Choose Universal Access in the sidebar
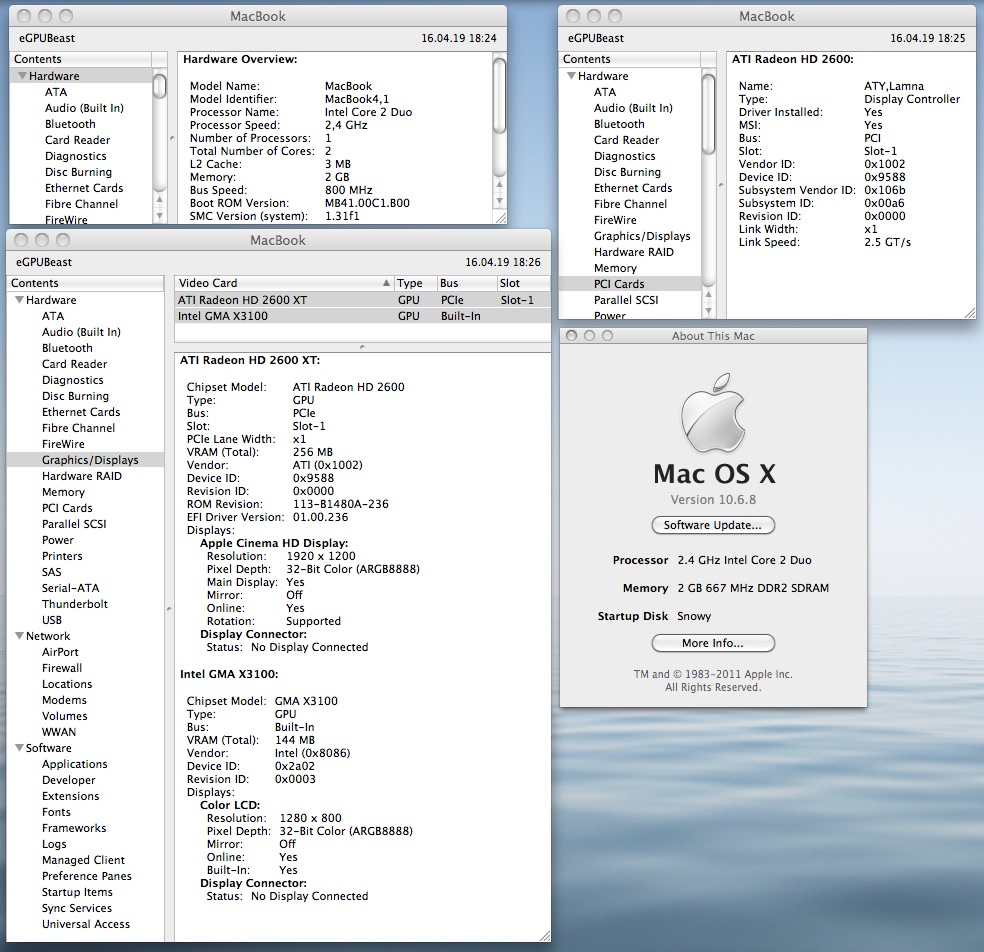This screenshot has height=952, width=984. point(86,924)
